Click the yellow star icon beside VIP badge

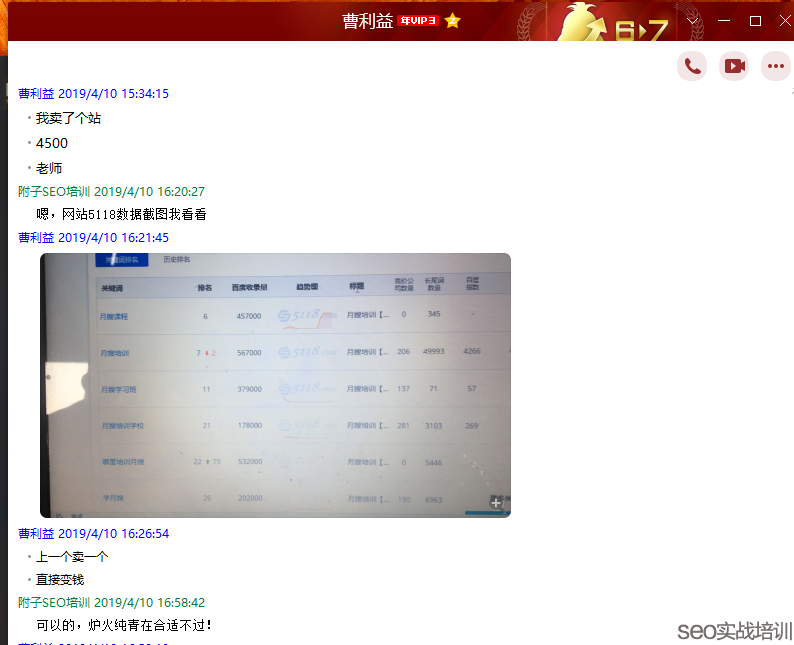point(453,21)
